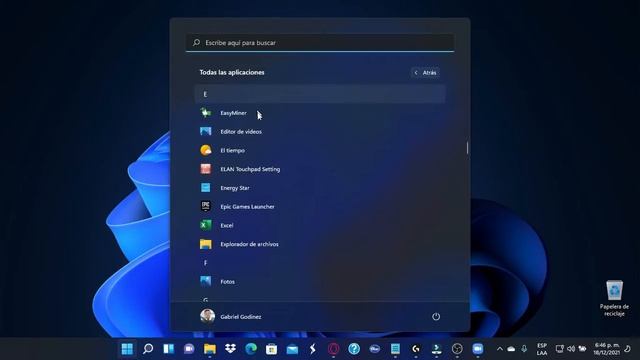The image size is (640, 360).
Task: Open the blue question mark help icon
Action: point(354,349)
